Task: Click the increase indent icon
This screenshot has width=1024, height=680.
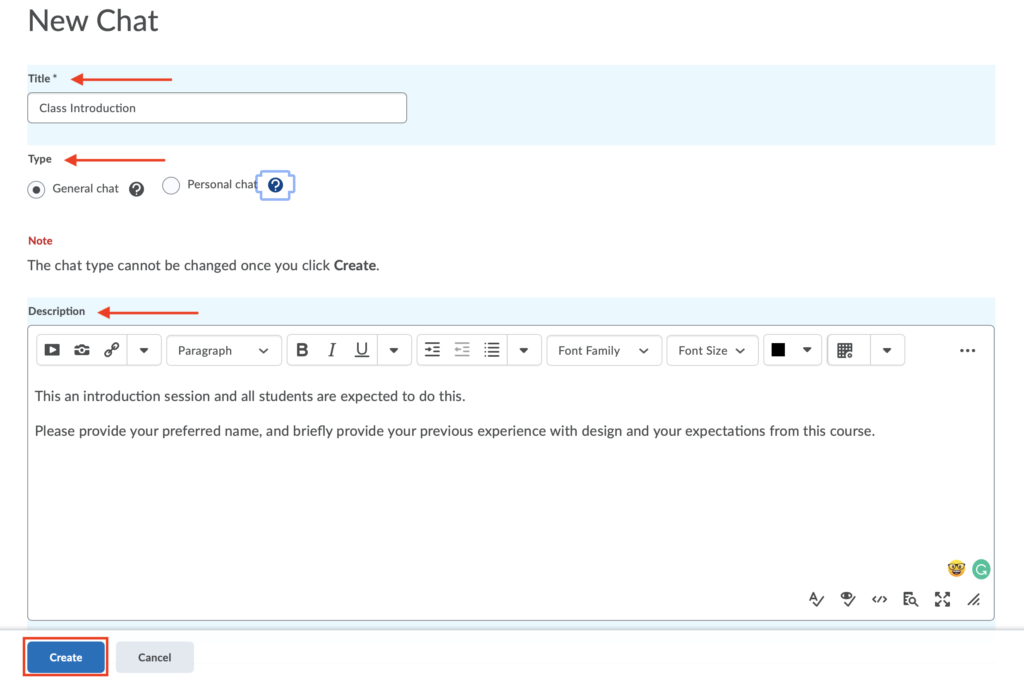Action: (x=432, y=350)
